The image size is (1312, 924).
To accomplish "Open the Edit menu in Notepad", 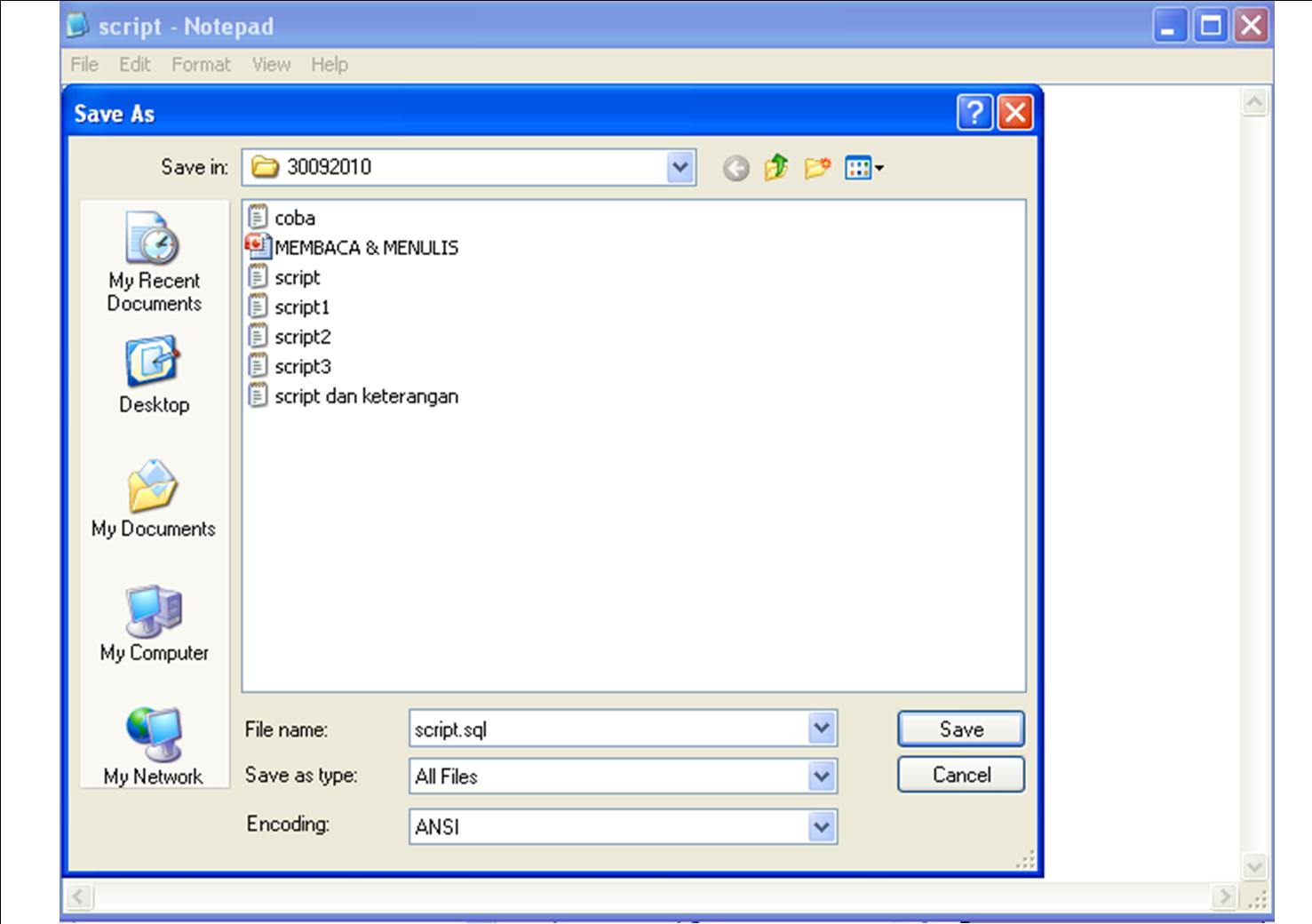I will click(134, 64).
